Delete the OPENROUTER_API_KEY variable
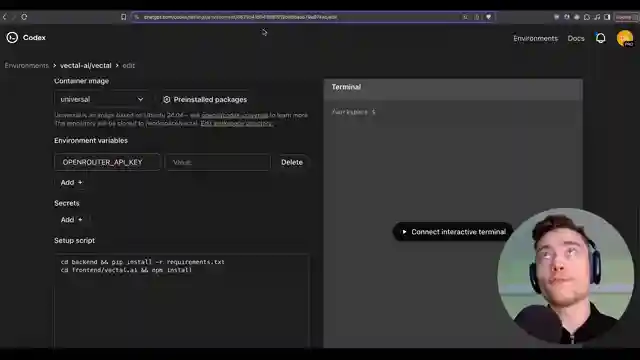 (292, 162)
